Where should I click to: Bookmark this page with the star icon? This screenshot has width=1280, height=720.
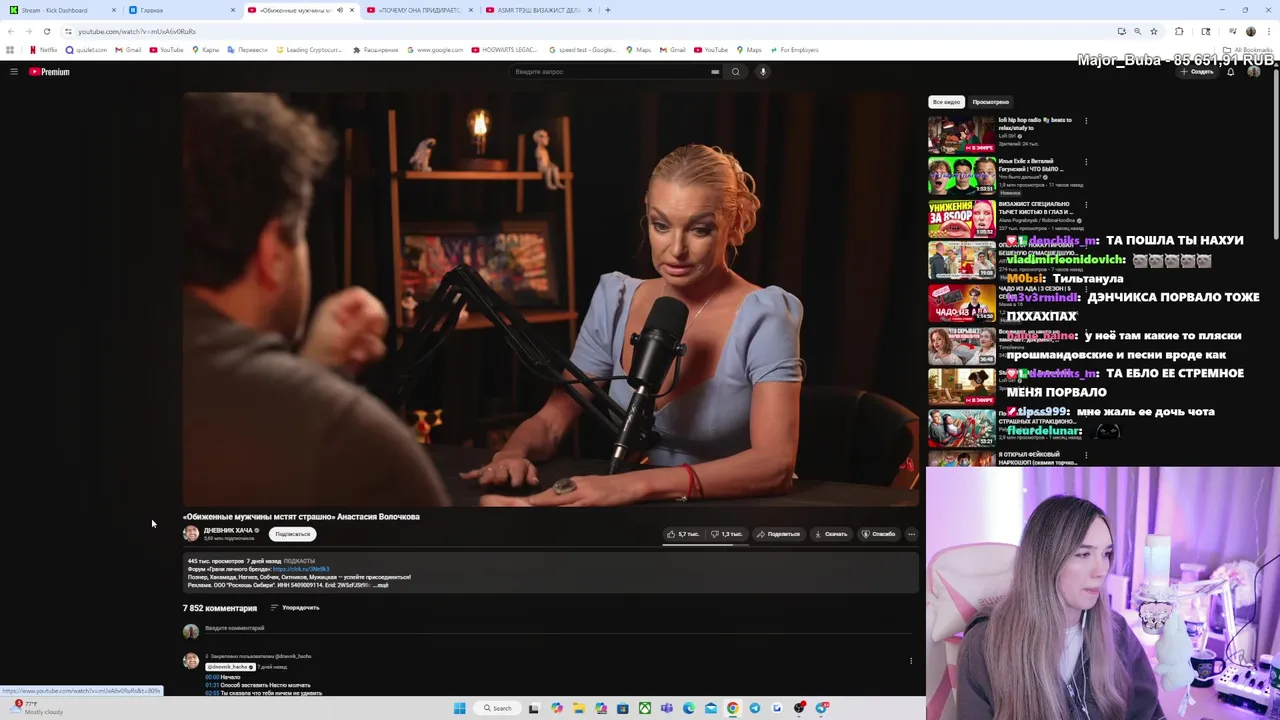[1153, 31]
